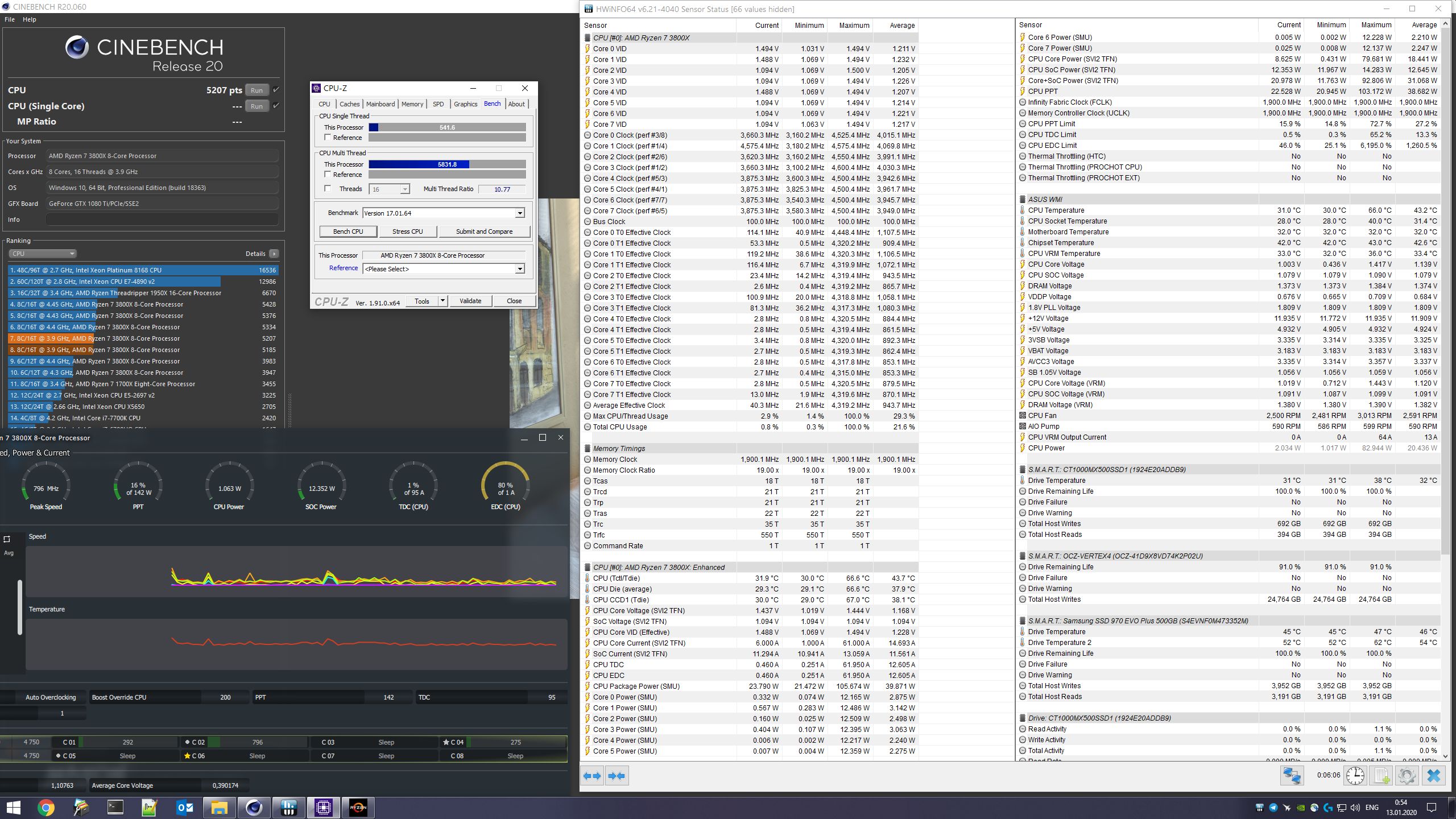Tick the Multi Thread Reference checkbox

(328, 175)
